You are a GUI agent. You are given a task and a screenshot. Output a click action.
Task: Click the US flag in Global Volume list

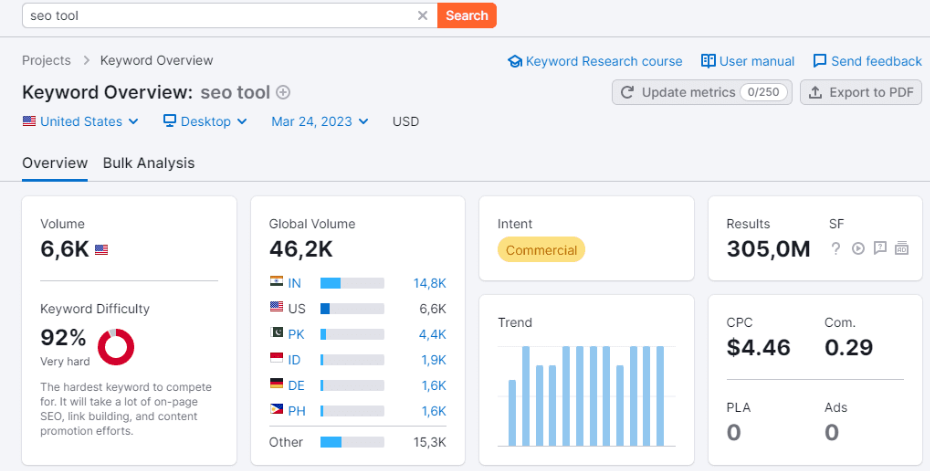pos(276,307)
